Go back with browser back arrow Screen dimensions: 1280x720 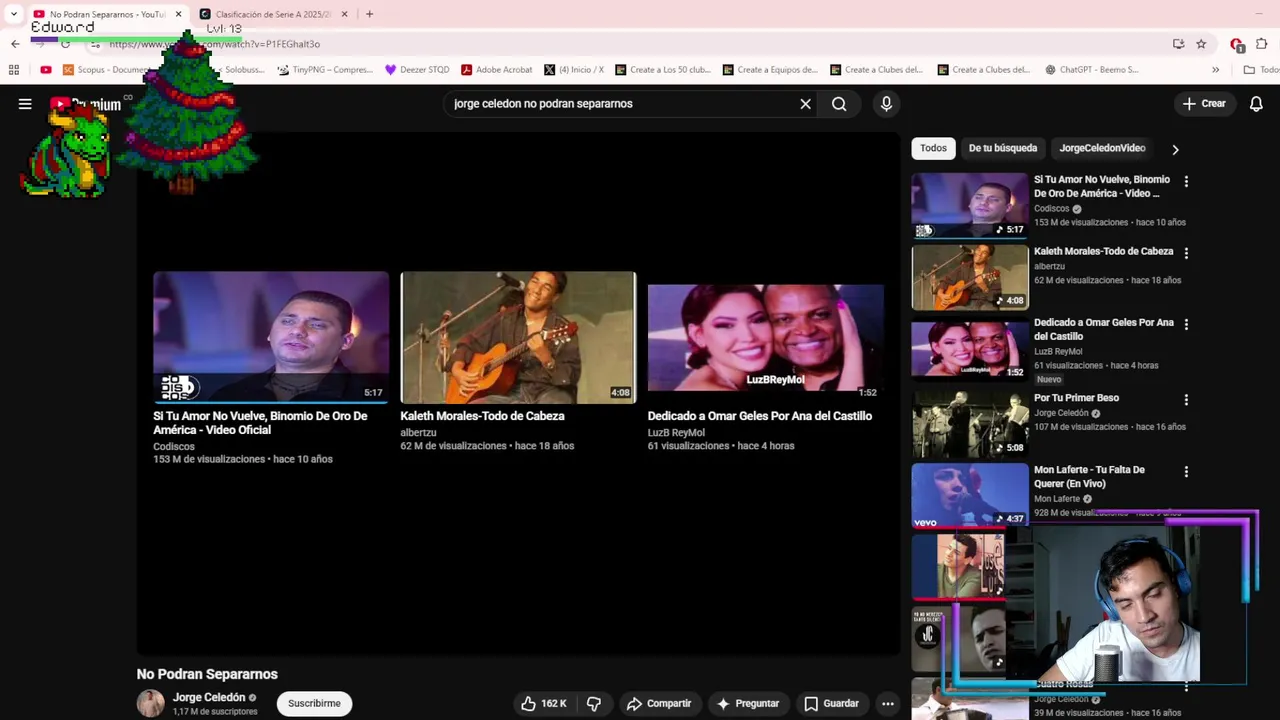[x=15, y=44]
